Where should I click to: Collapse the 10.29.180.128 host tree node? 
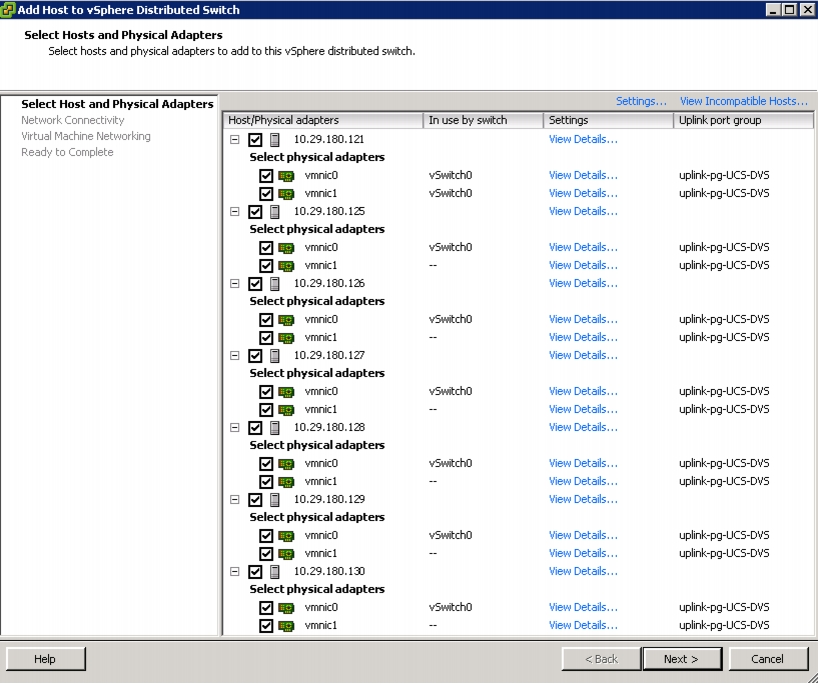[x=235, y=427]
